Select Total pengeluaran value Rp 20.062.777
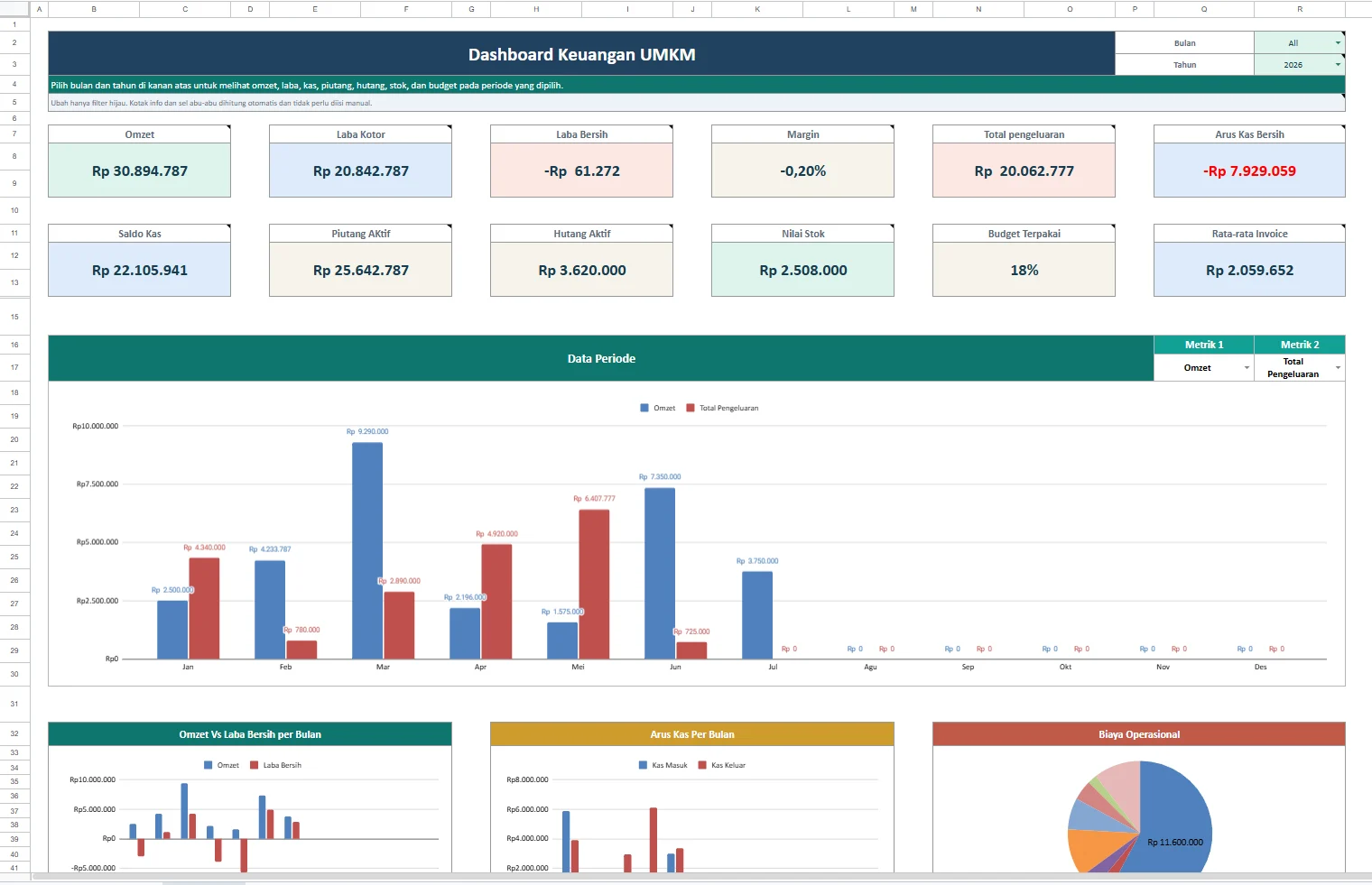The image size is (1372, 885). point(1024,171)
